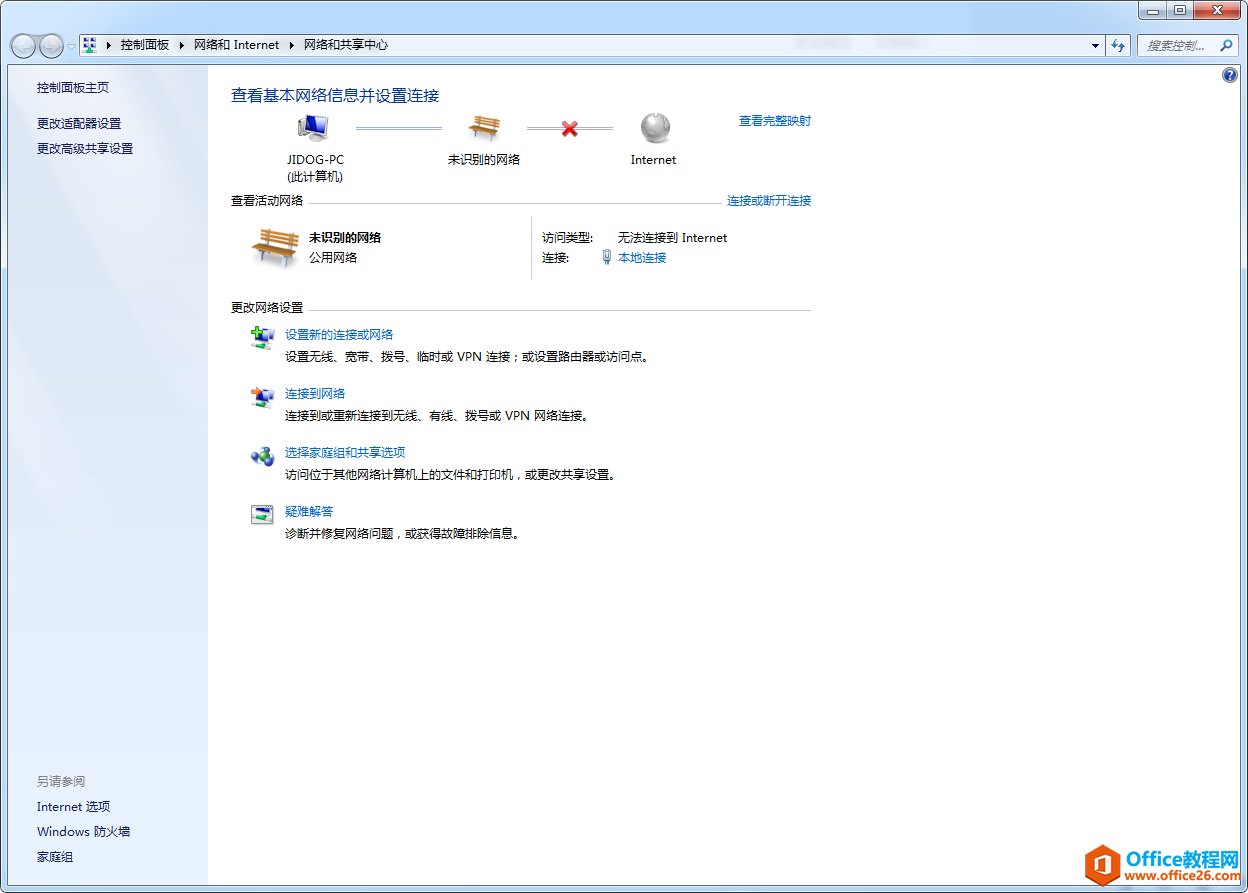Expand the arrow after 网络和 Internet breadcrumb
Viewport: 1248px width, 893px height.
pos(292,45)
